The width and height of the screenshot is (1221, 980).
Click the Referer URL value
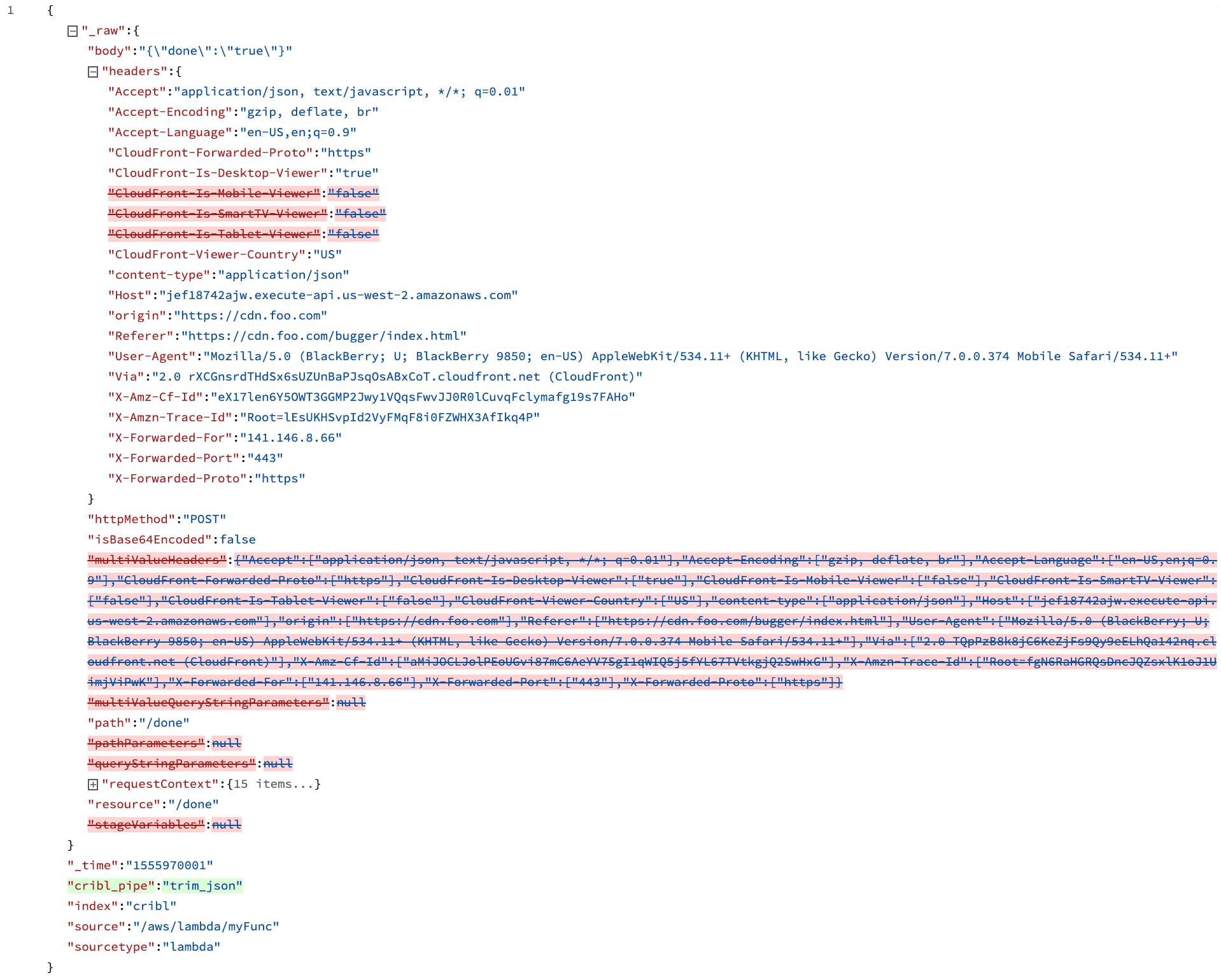pos(323,336)
